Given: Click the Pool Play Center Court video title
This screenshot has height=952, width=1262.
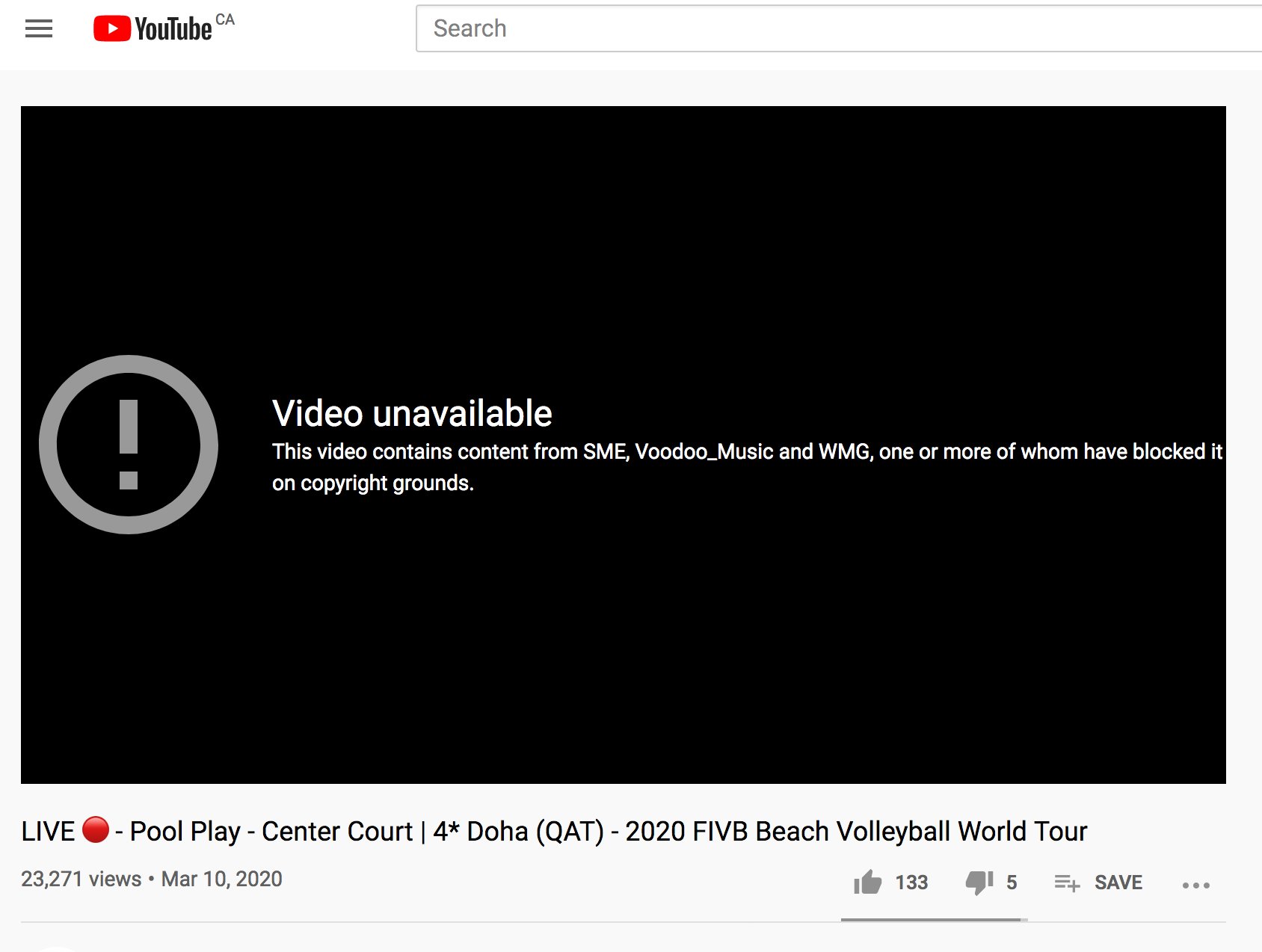Looking at the screenshot, I should 554,831.
